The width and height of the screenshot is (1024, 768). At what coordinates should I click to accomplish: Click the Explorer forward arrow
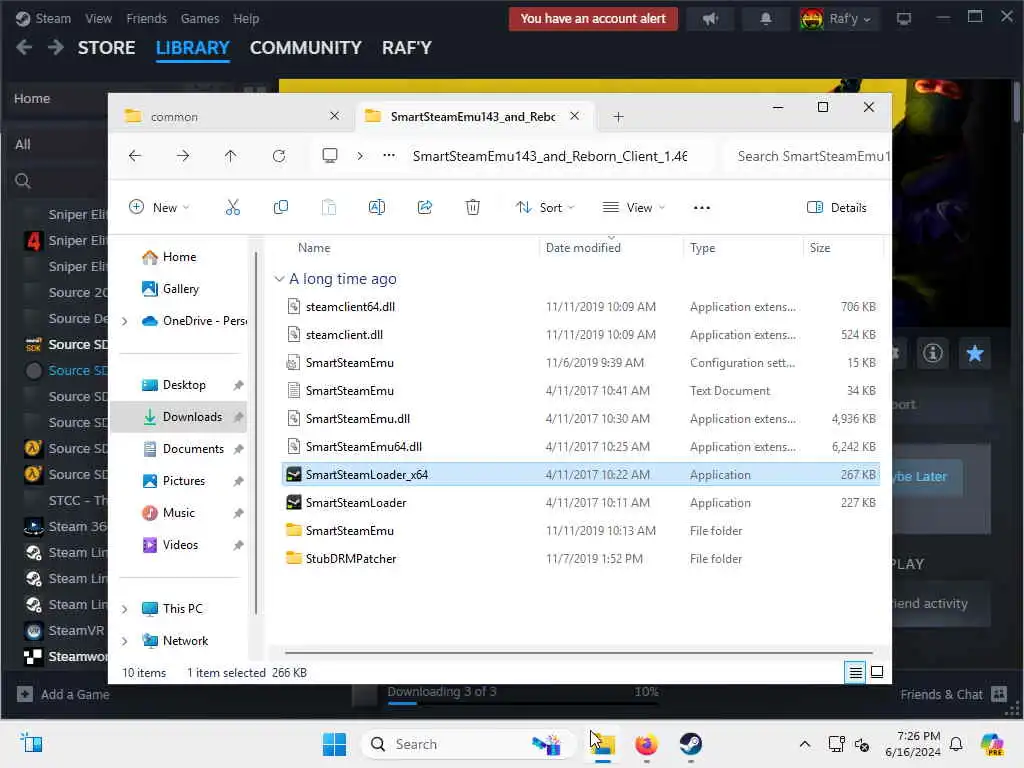click(x=183, y=156)
